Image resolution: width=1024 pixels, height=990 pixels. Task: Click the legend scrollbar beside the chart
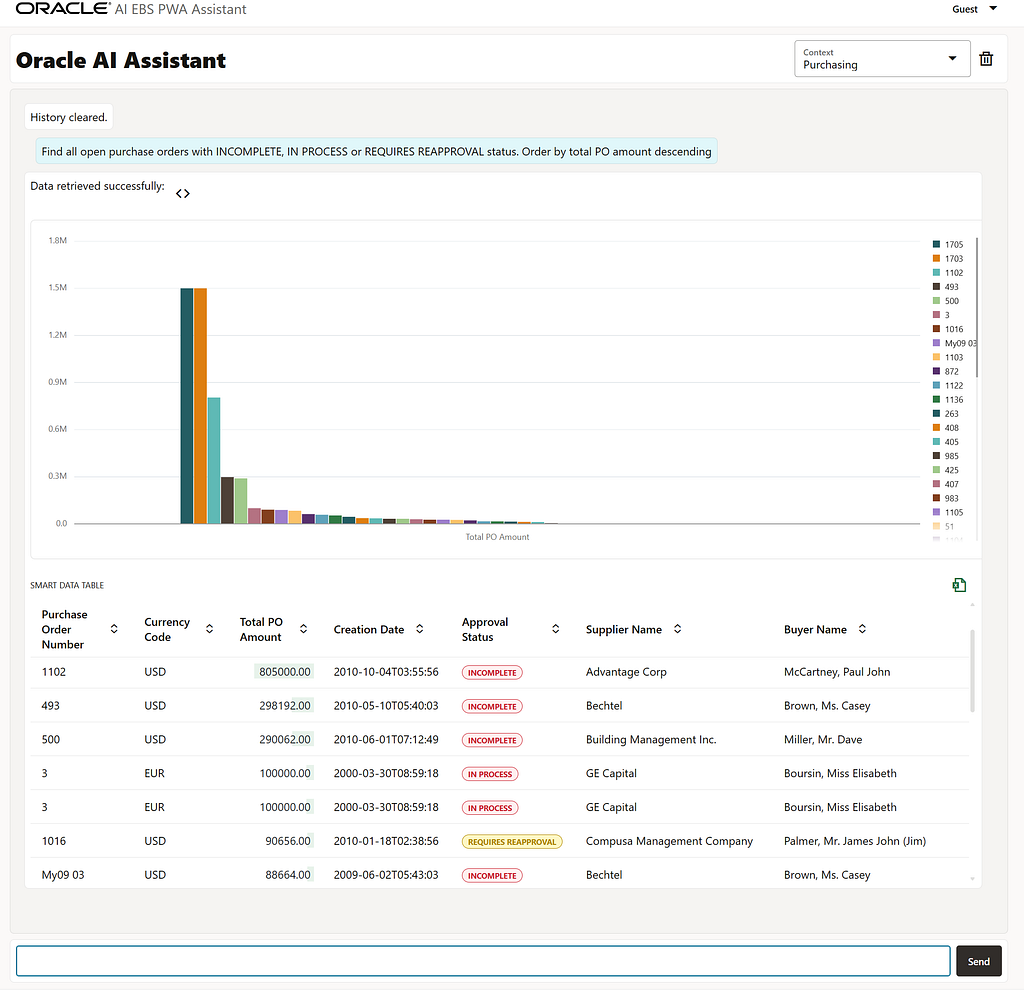click(976, 307)
